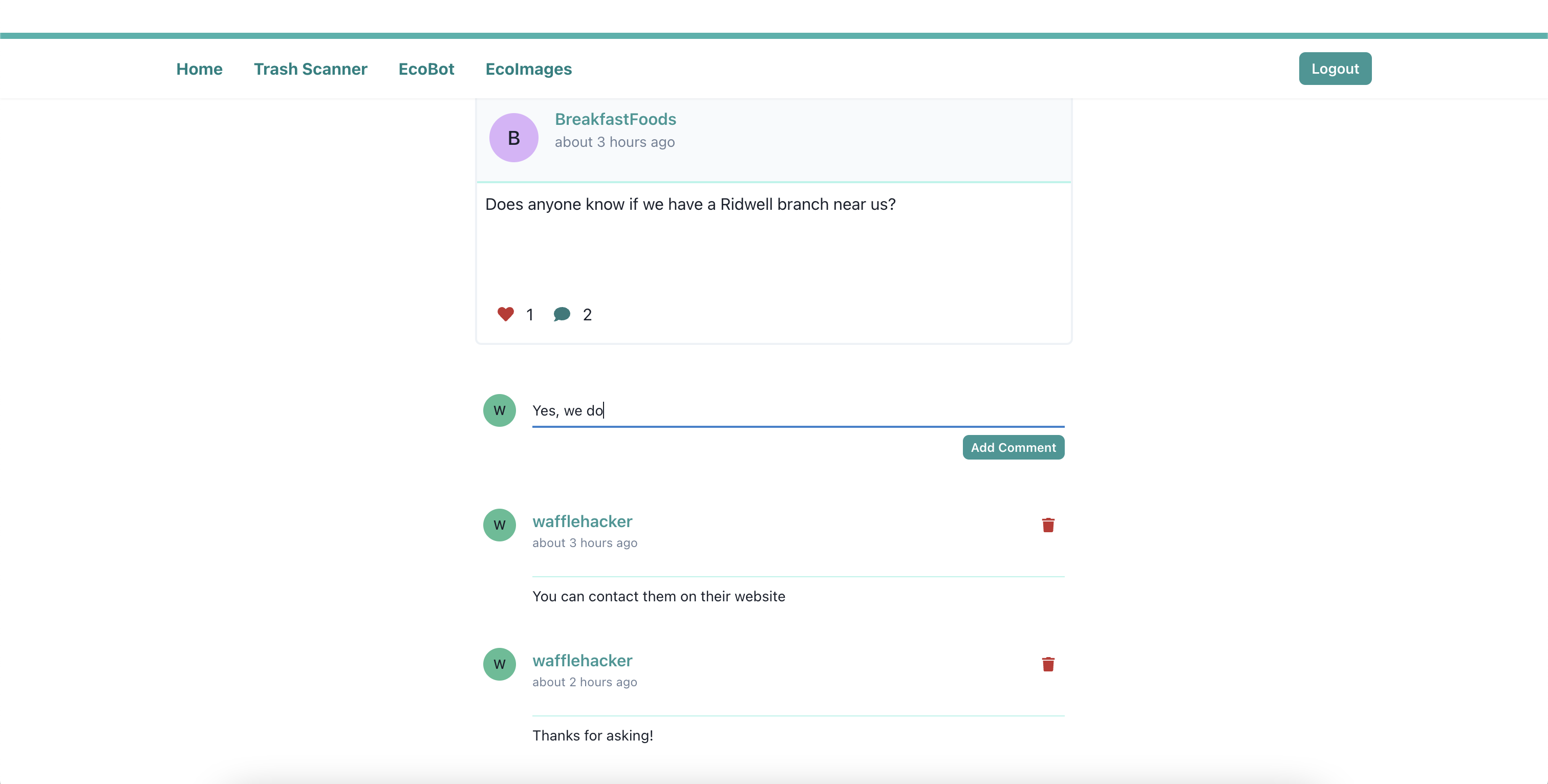Open wafflehacker link on first comment
1548x784 pixels.
[582, 521]
